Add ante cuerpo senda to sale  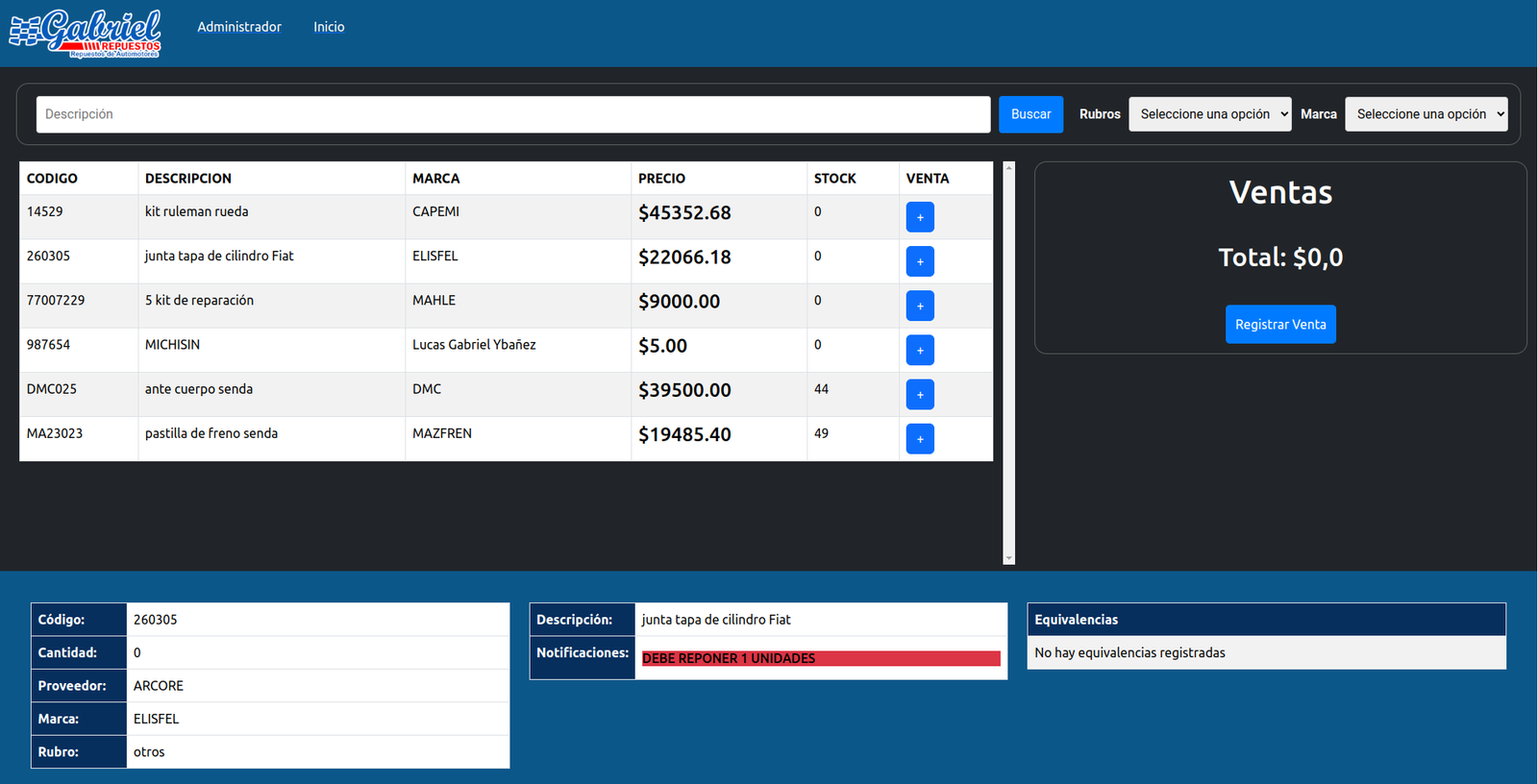920,394
